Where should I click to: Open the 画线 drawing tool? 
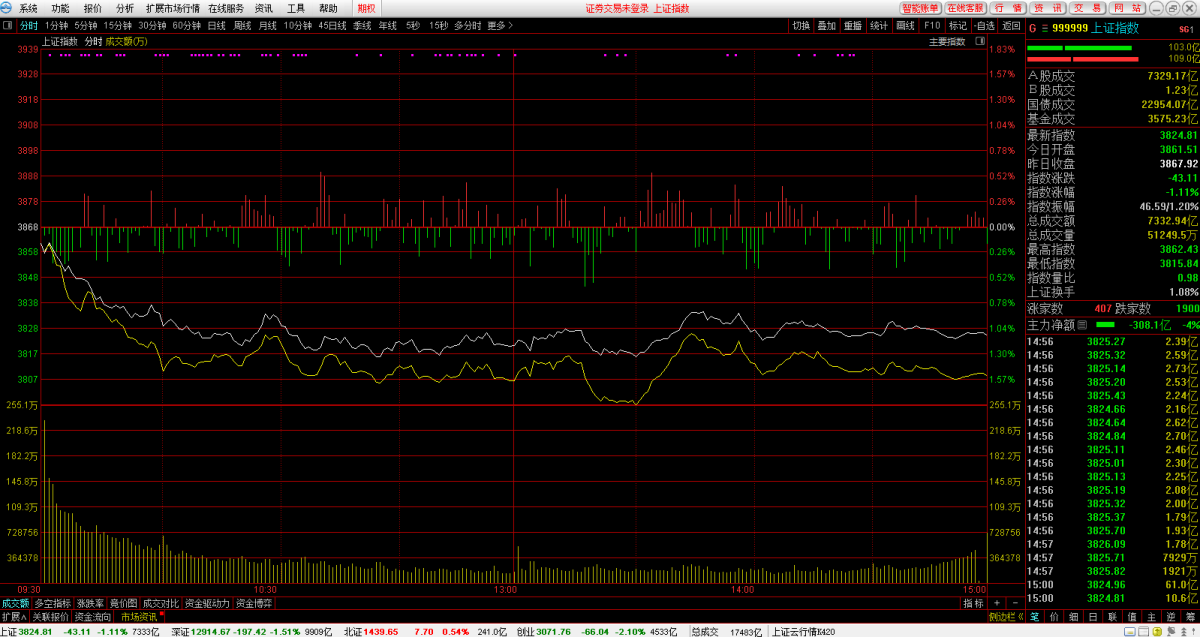click(x=905, y=25)
